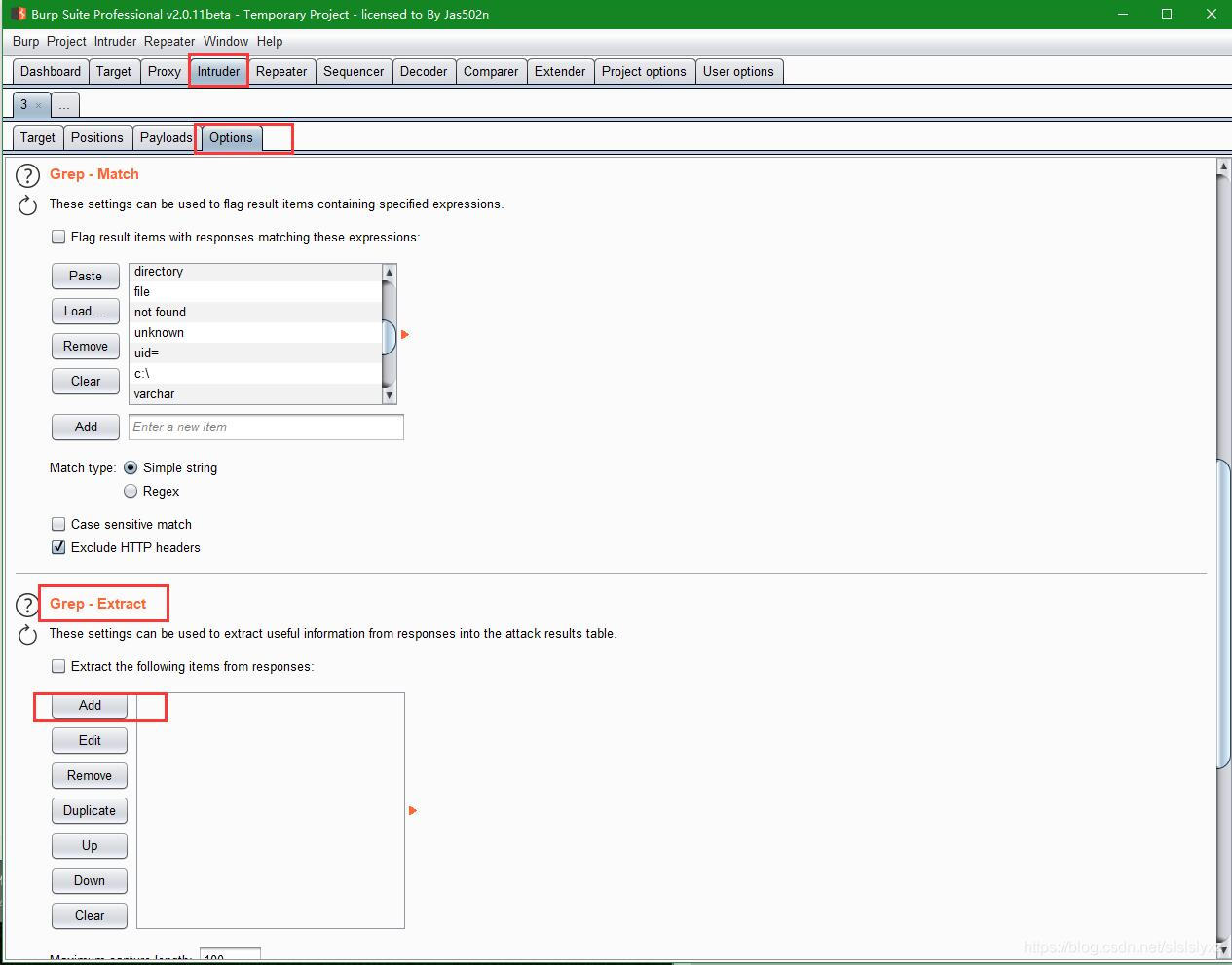
Task: Select 'directory' in match list
Action: (x=255, y=272)
